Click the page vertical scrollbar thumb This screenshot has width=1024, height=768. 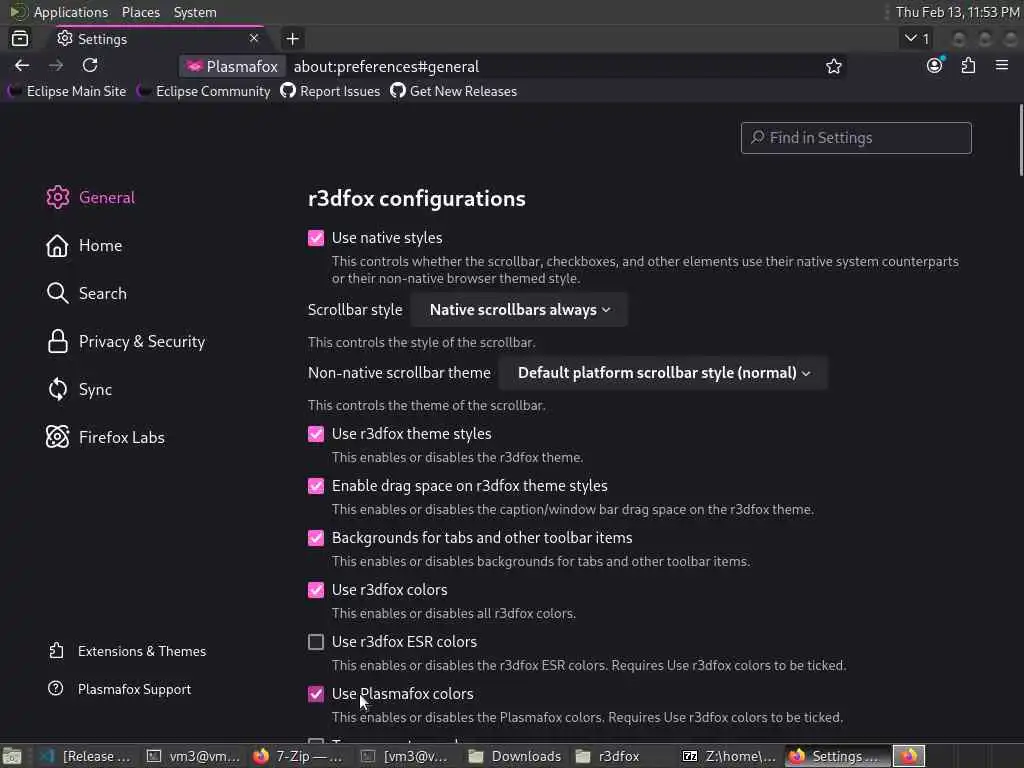(x=1021, y=140)
